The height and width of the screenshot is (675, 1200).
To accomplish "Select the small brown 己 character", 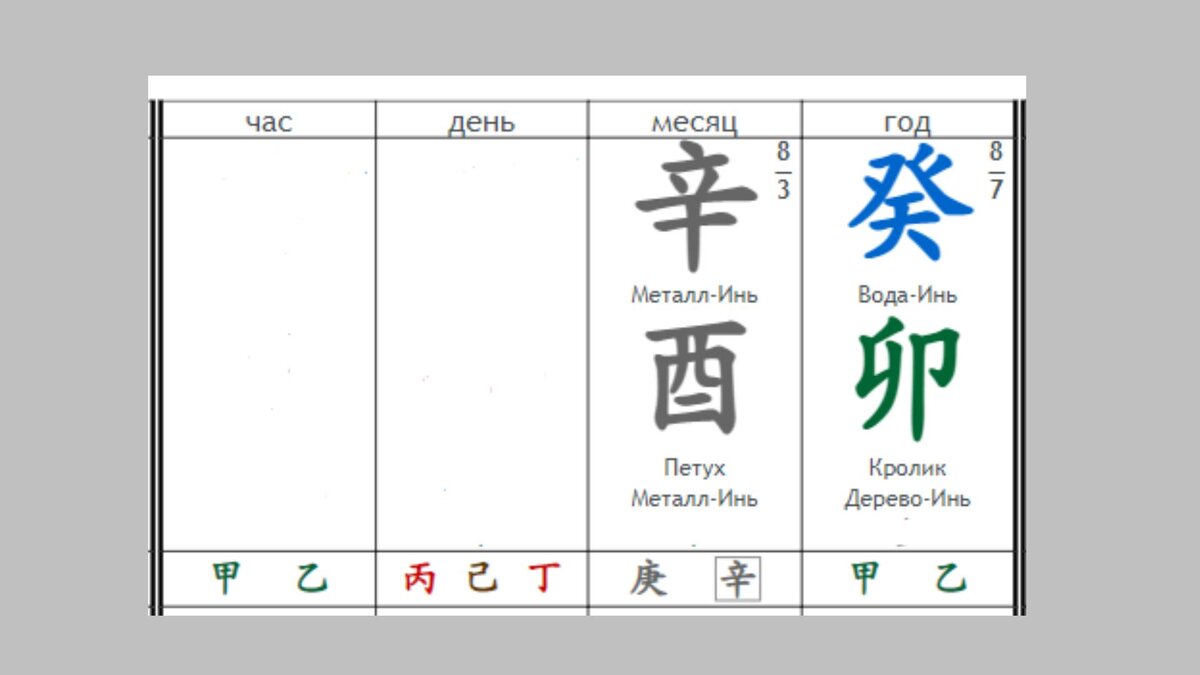I will tap(482, 578).
